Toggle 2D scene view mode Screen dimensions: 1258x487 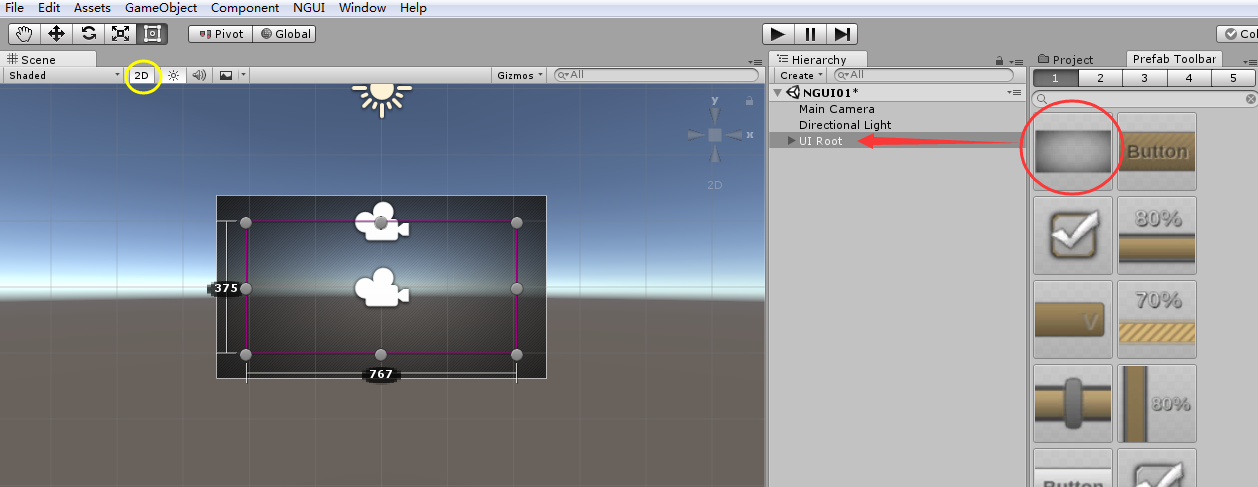pos(142,75)
